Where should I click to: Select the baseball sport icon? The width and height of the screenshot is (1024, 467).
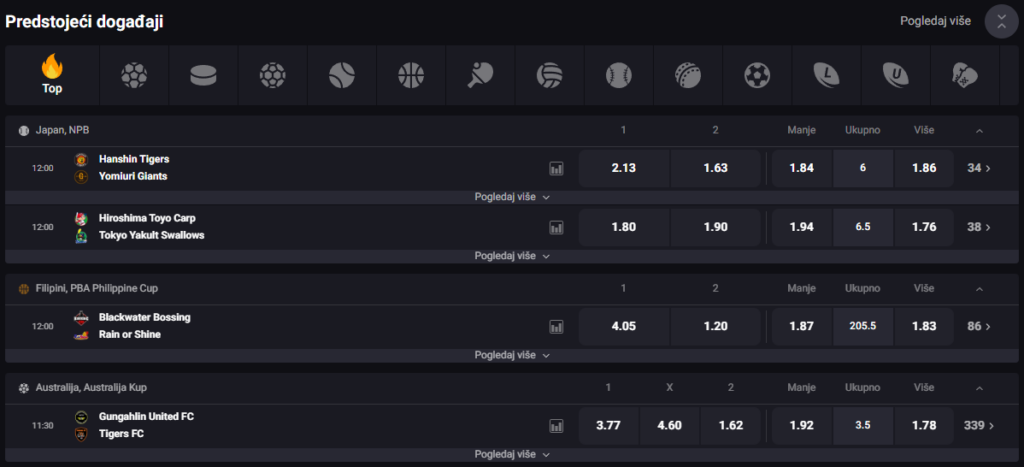point(618,76)
